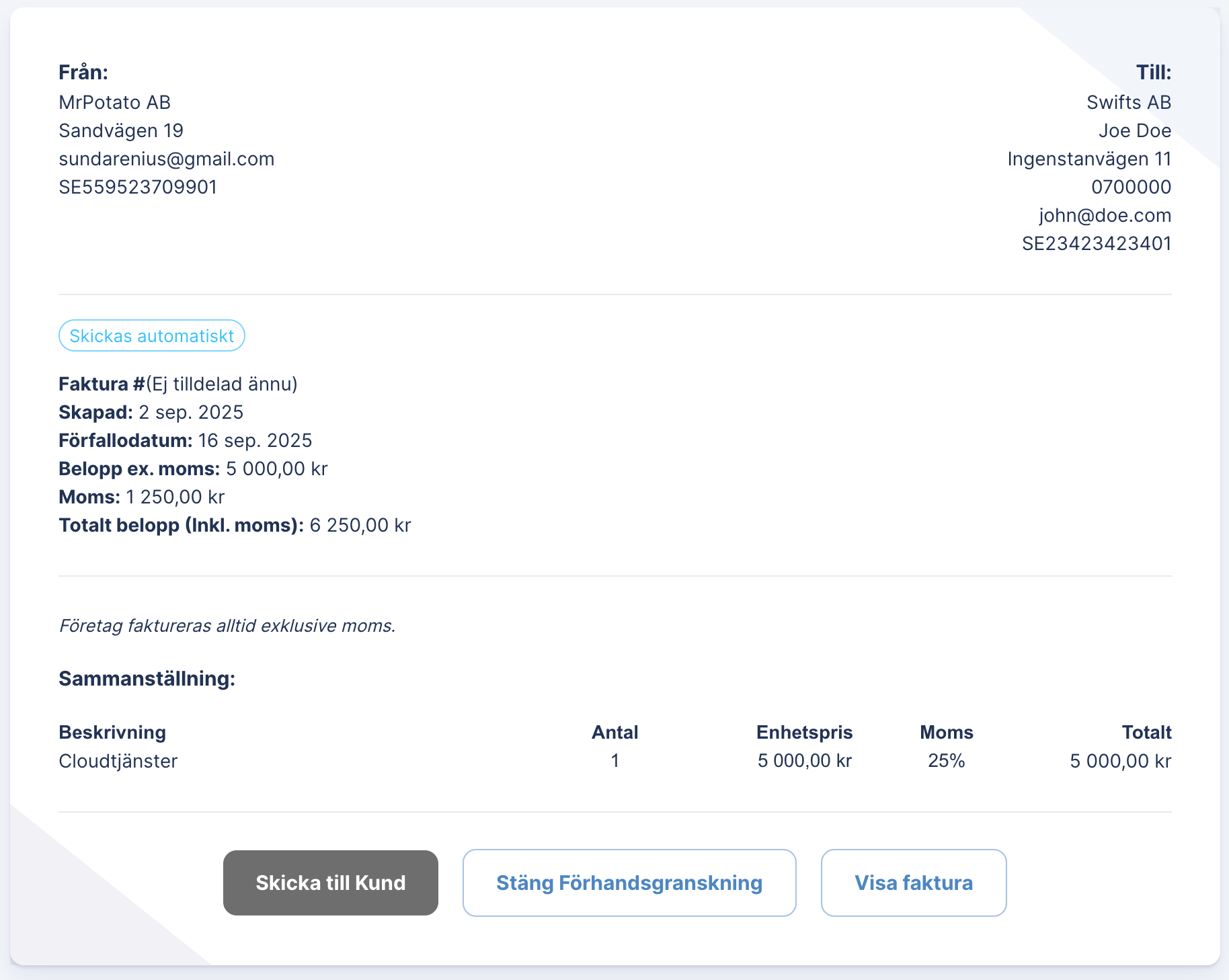Click the Skicka till Kund button

[330, 883]
